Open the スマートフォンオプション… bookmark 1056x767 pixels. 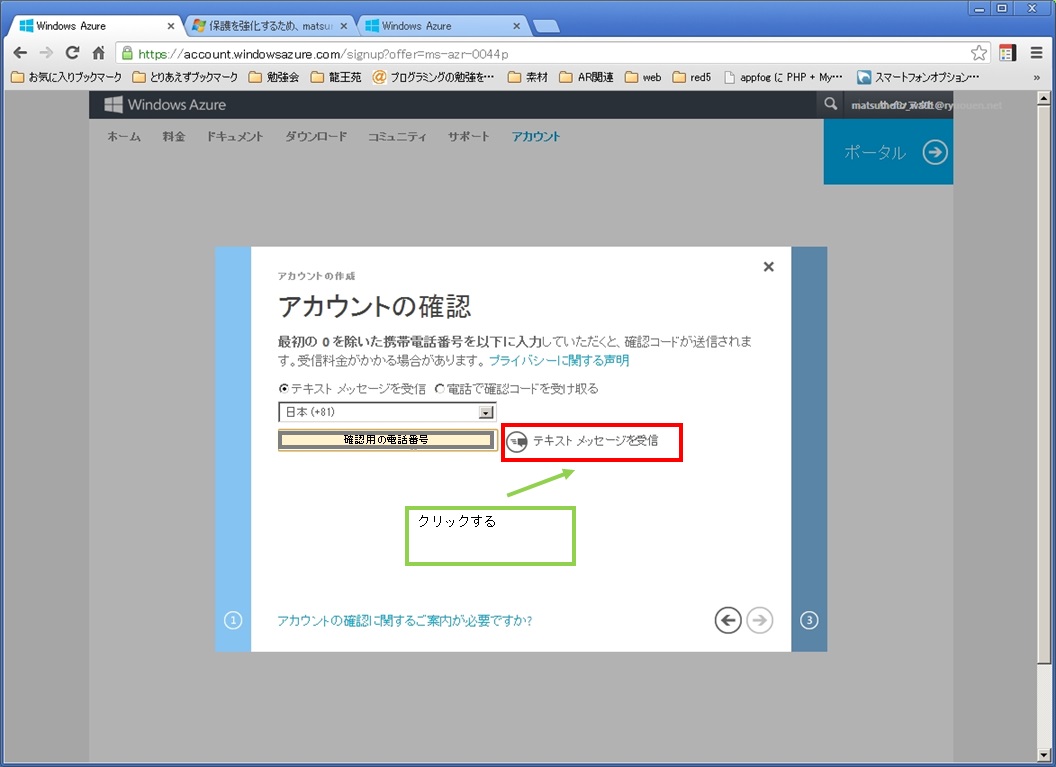(919, 77)
